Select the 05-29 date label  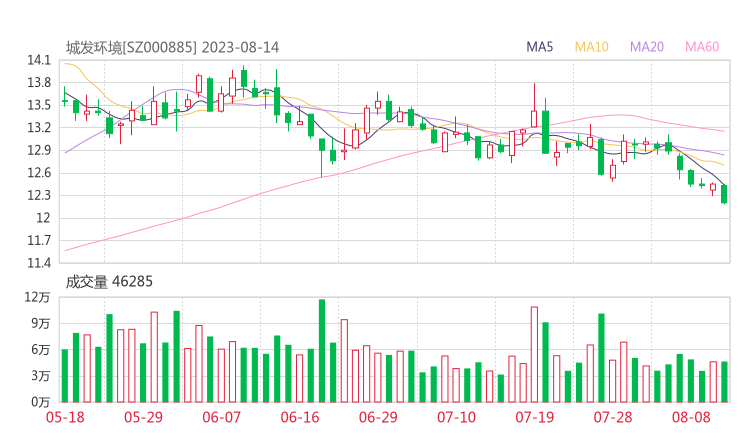(143, 417)
